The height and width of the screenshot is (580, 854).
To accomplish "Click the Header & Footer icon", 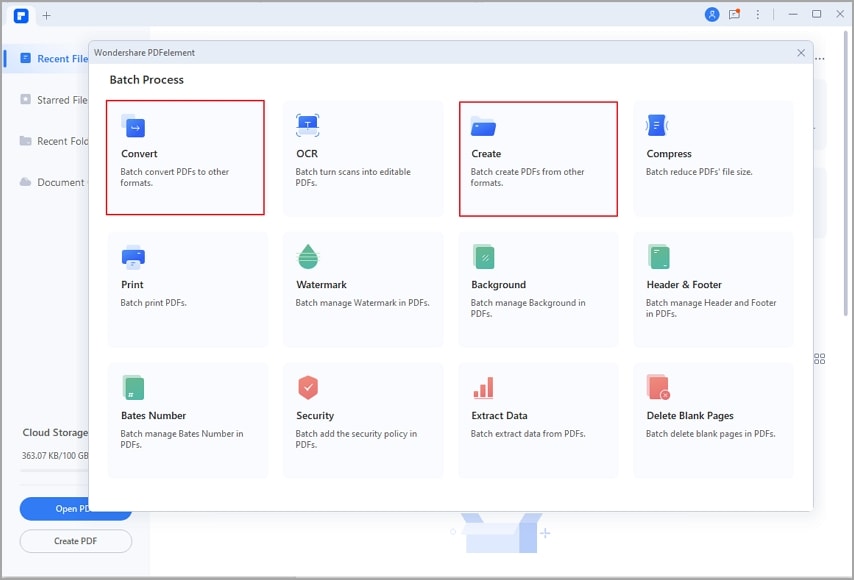I will (658, 257).
